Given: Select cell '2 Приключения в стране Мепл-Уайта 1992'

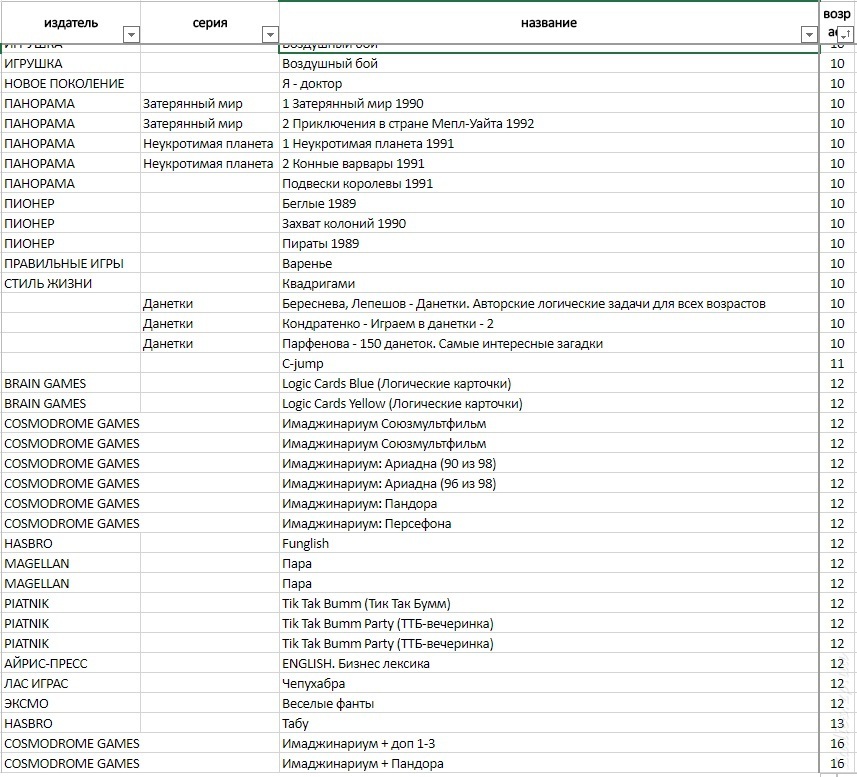Looking at the screenshot, I should [549, 123].
